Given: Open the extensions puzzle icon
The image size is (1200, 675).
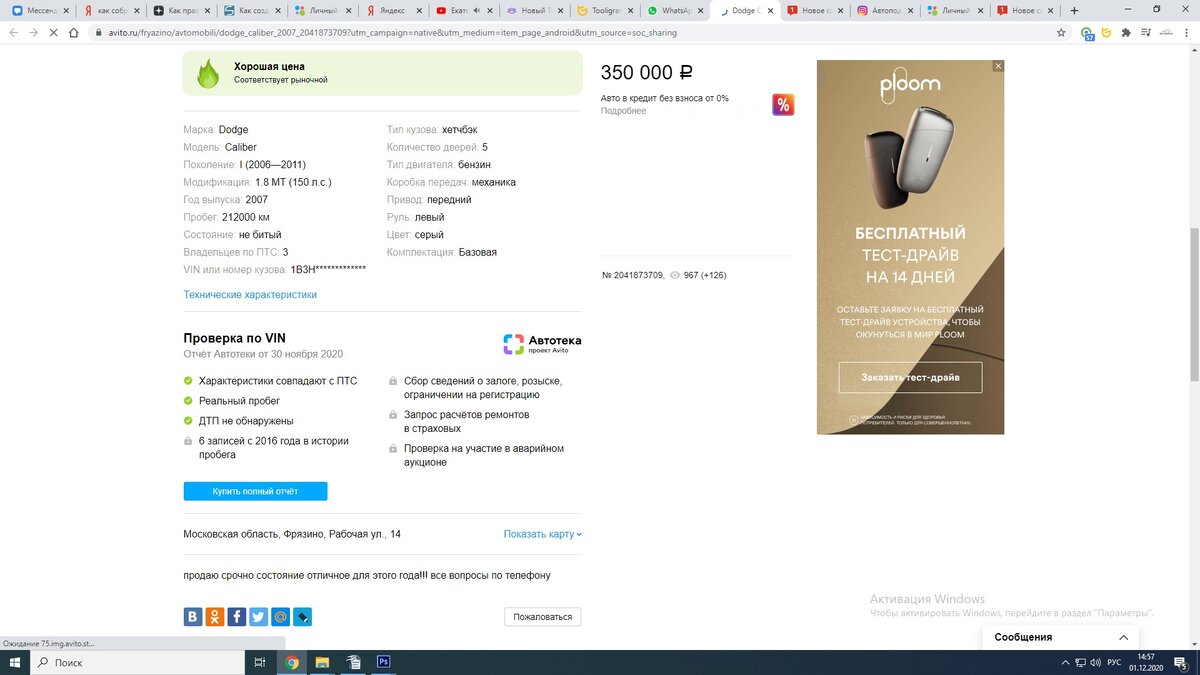Looking at the screenshot, I should [x=1126, y=32].
